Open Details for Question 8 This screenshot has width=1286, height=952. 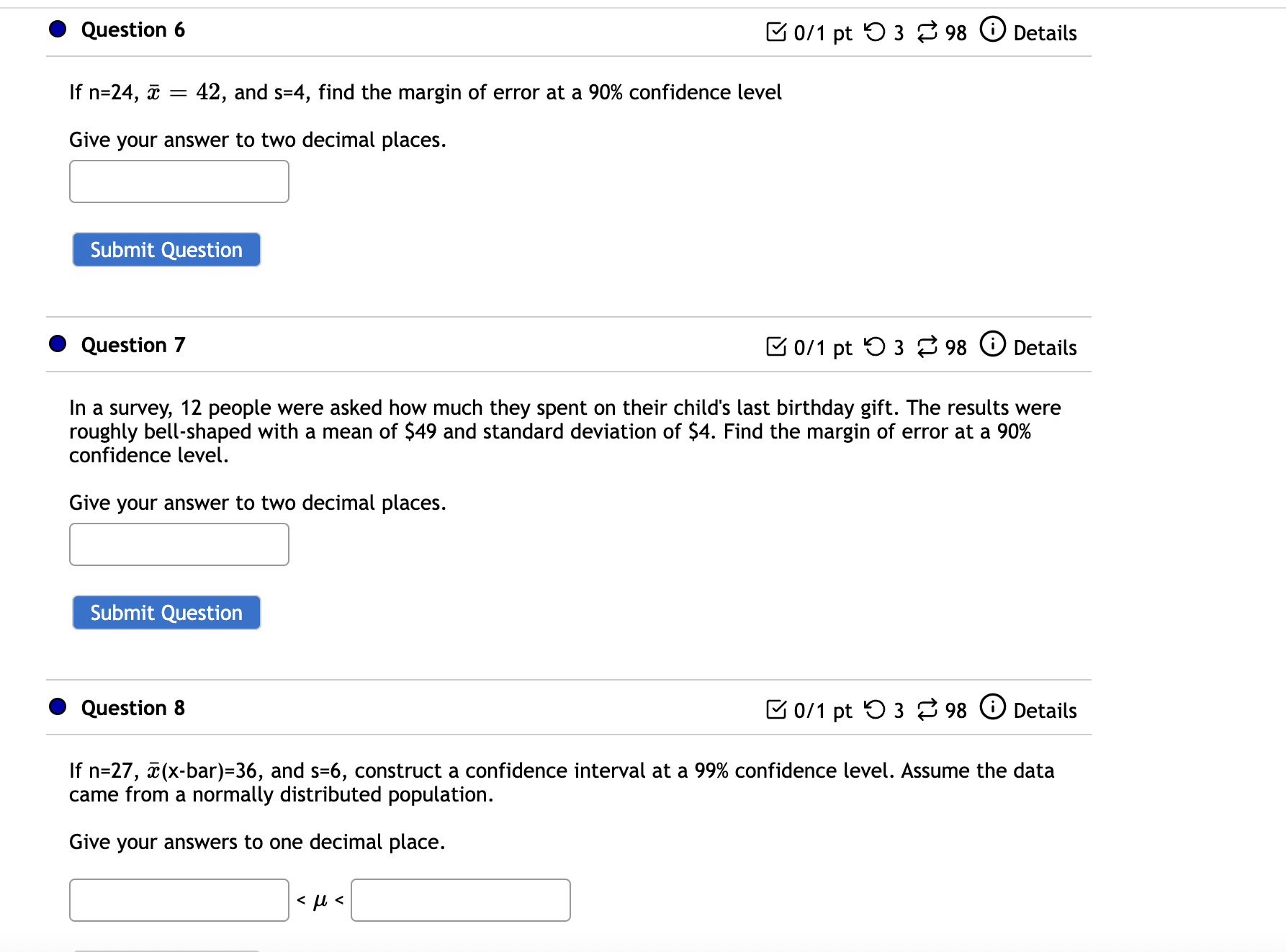1044,711
